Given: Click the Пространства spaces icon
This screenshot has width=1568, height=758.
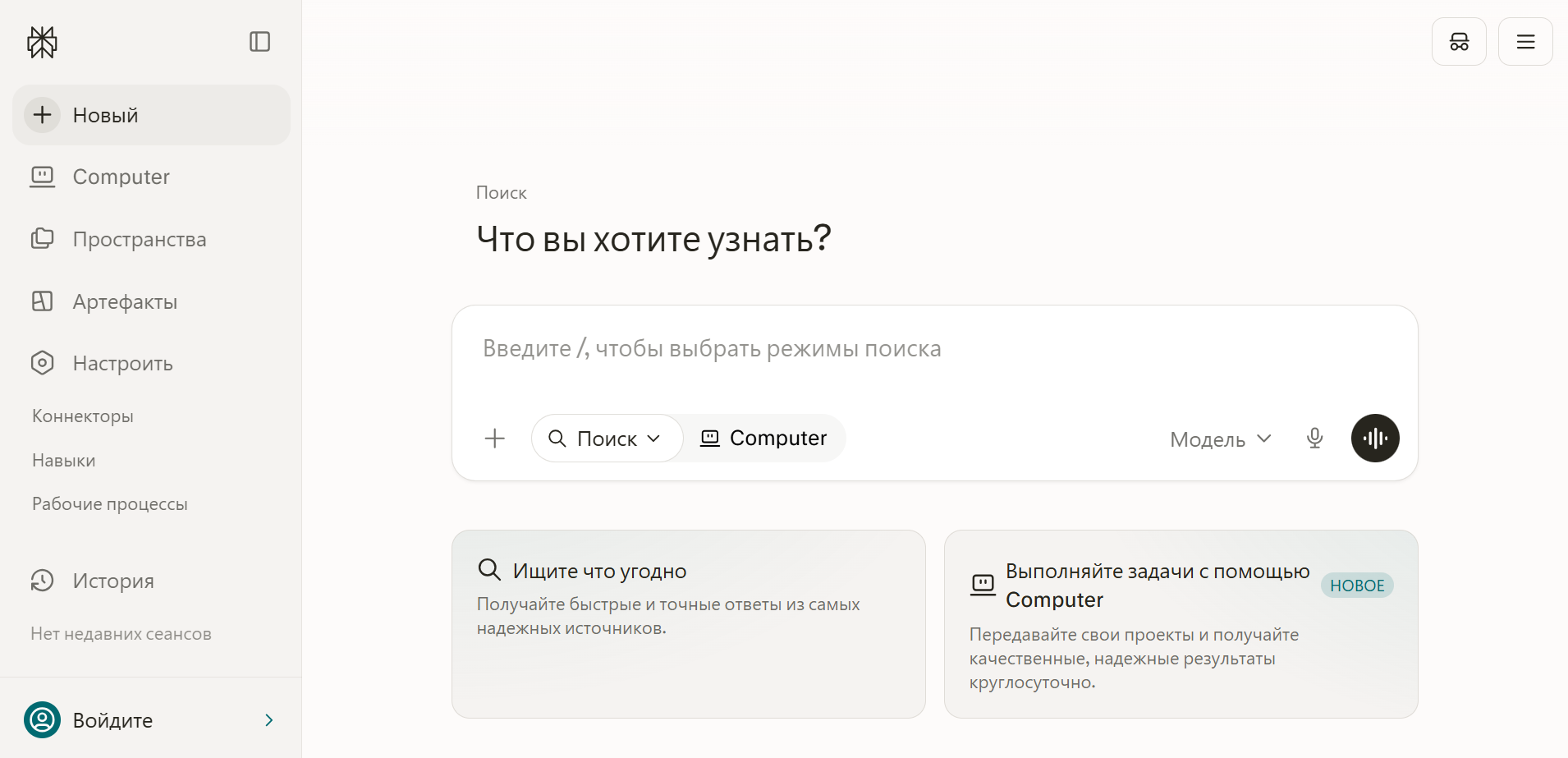Looking at the screenshot, I should pos(42,239).
